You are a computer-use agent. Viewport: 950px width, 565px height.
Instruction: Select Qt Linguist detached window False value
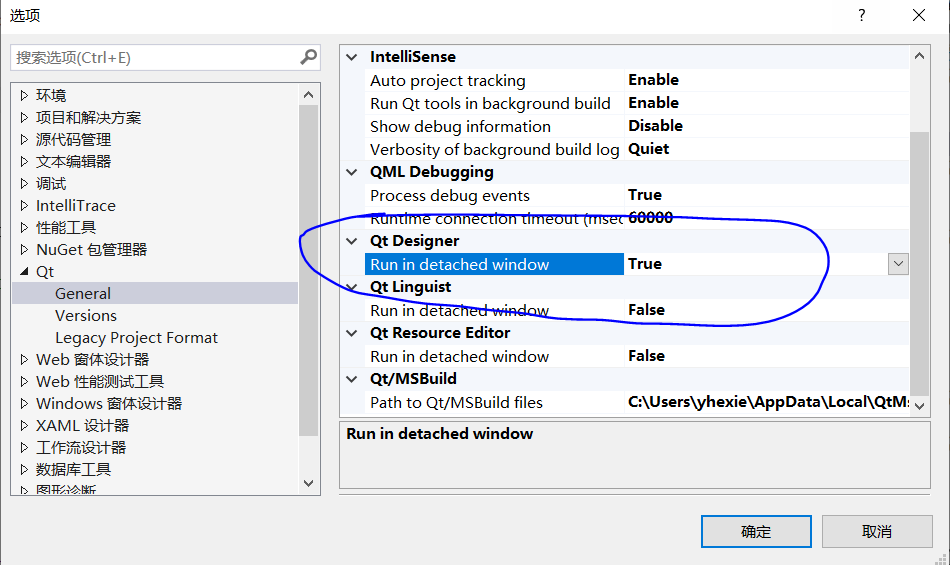point(646,310)
